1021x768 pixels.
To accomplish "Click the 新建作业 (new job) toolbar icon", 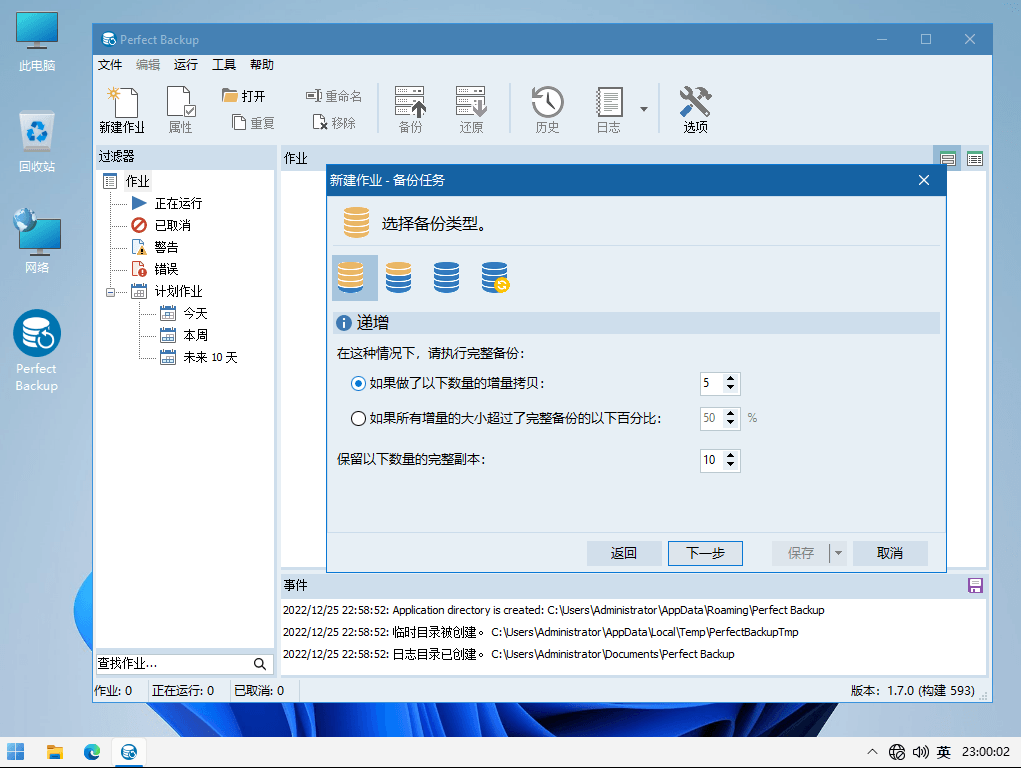I will pyautogui.click(x=122, y=109).
